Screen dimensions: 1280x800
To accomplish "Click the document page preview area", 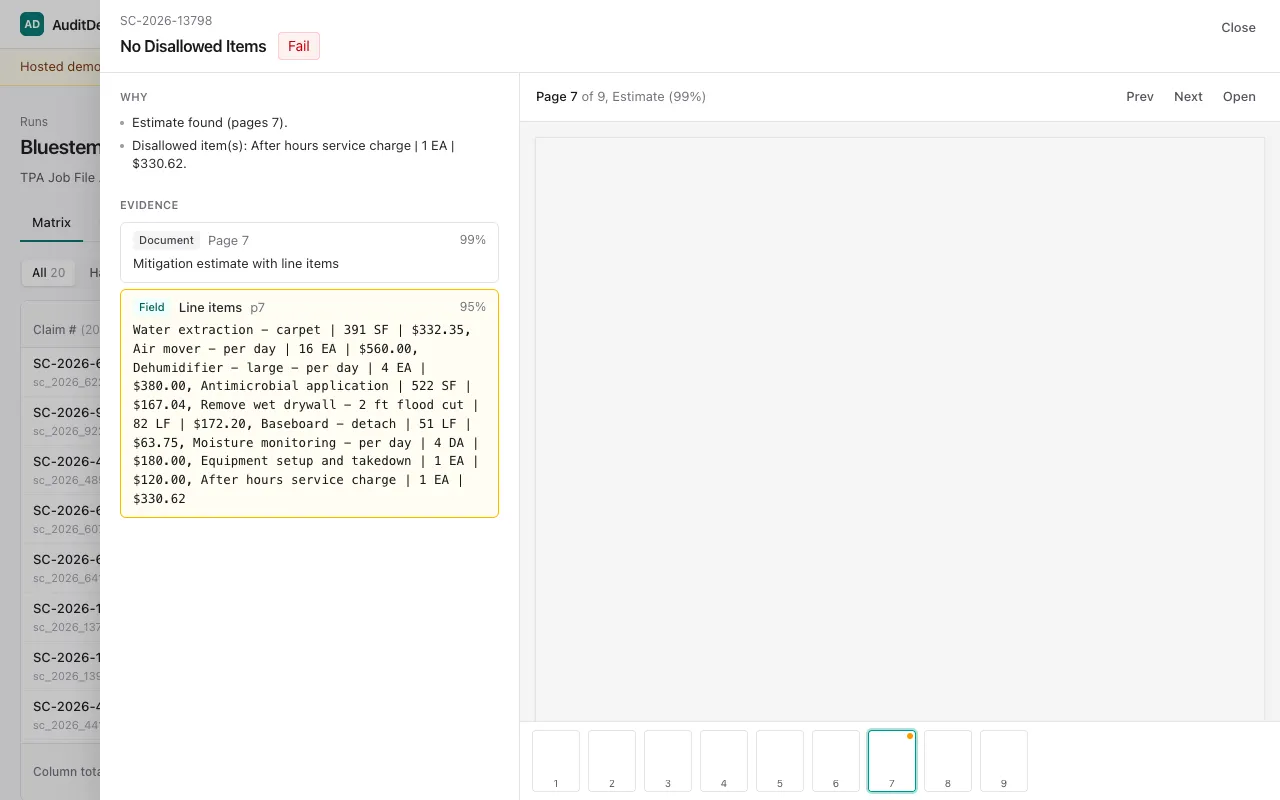I will [x=900, y=429].
